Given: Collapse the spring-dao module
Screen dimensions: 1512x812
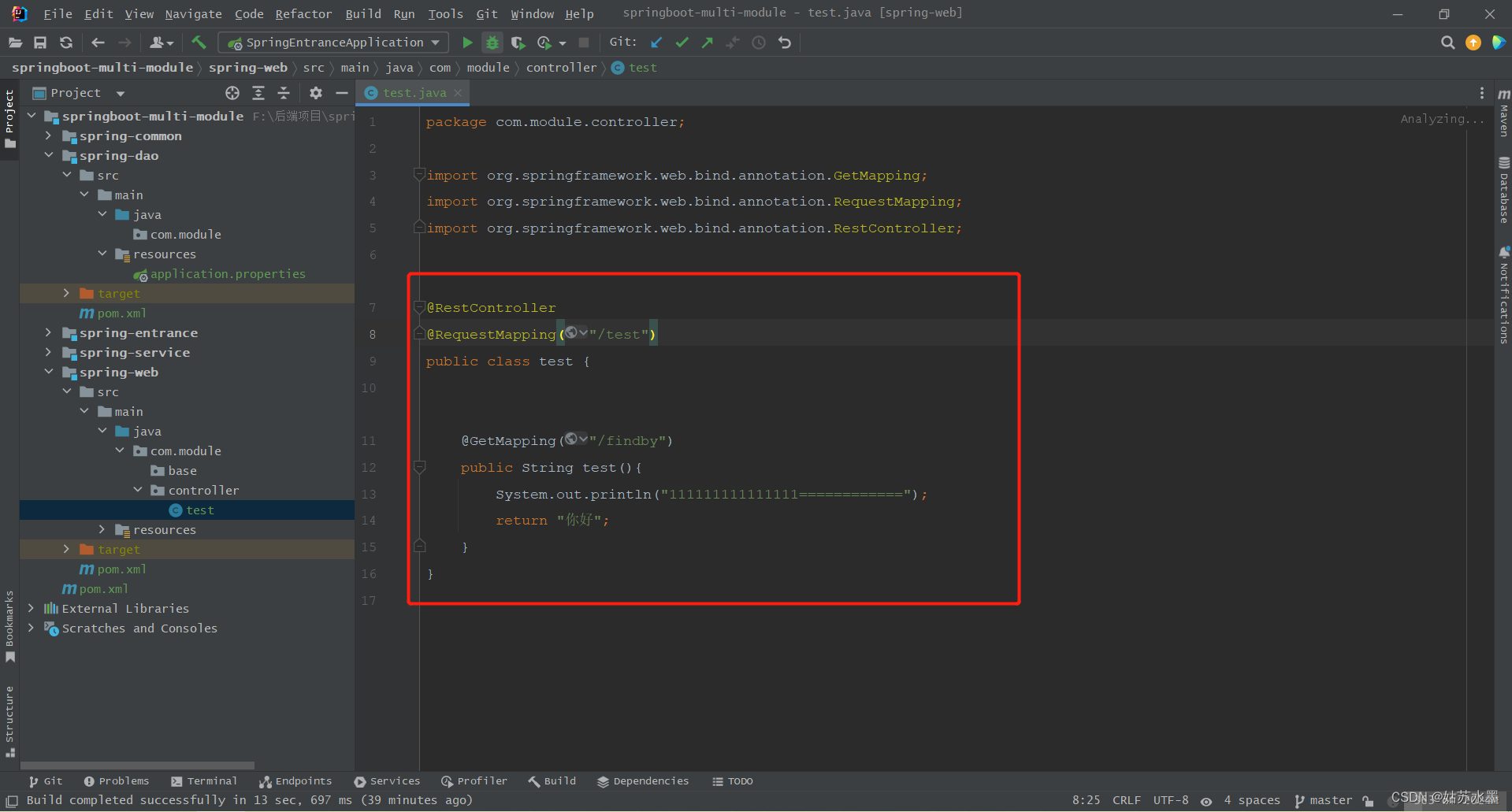Looking at the screenshot, I should tap(48, 155).
